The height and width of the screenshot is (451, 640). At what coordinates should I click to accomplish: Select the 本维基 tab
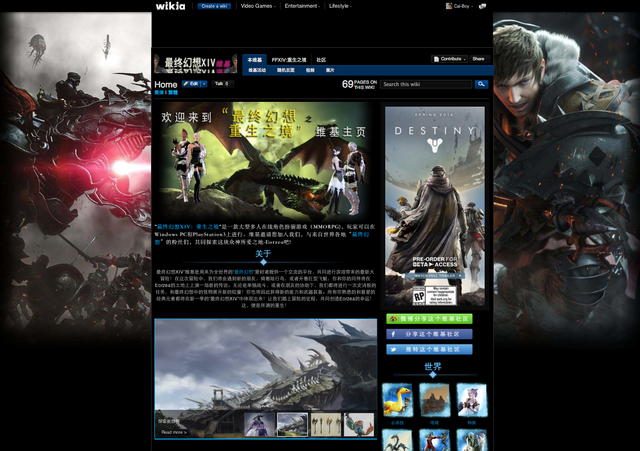pyautogui.click(x=255, y=60)
